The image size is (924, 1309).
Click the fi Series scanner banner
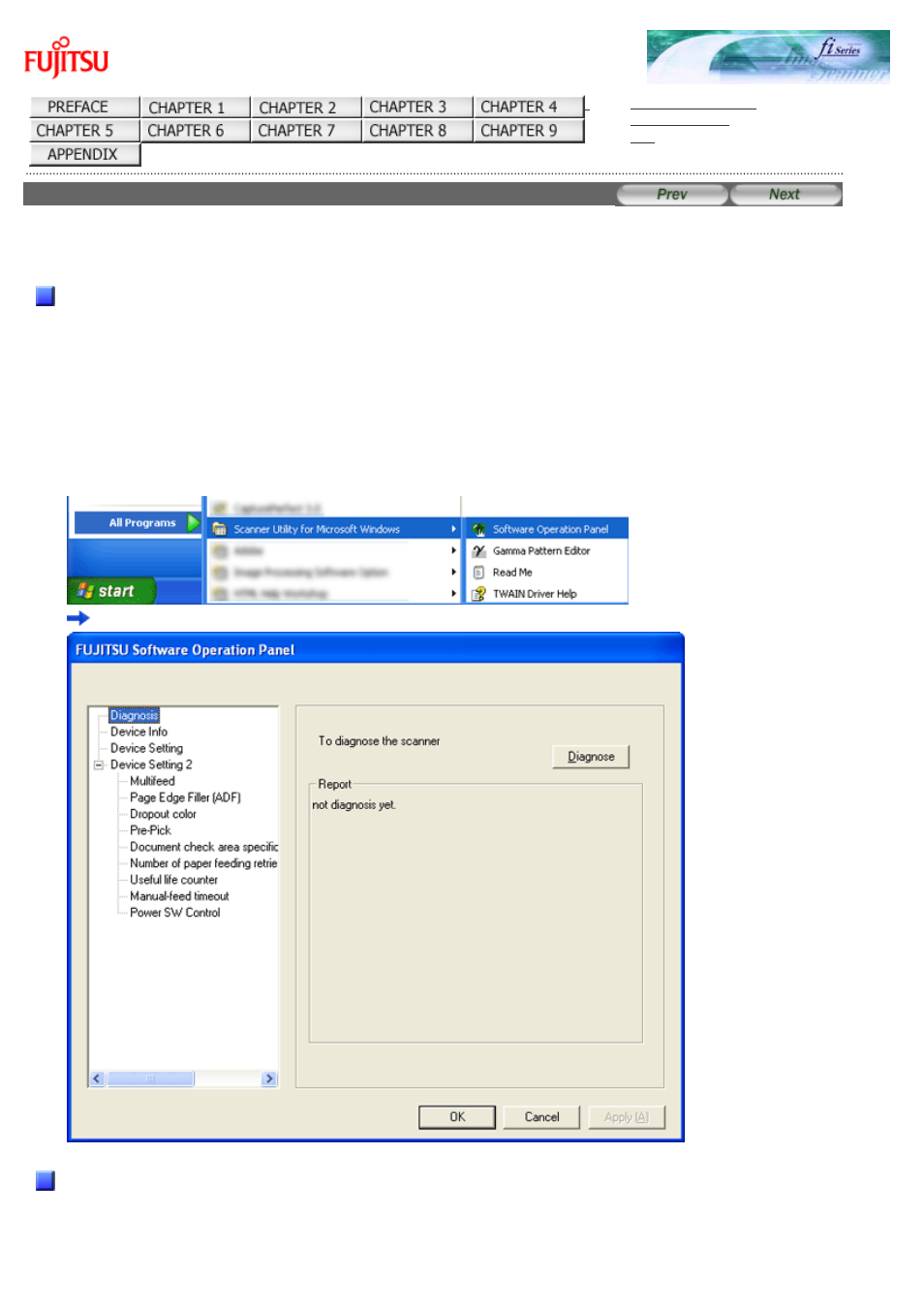(x=768, y=56)
